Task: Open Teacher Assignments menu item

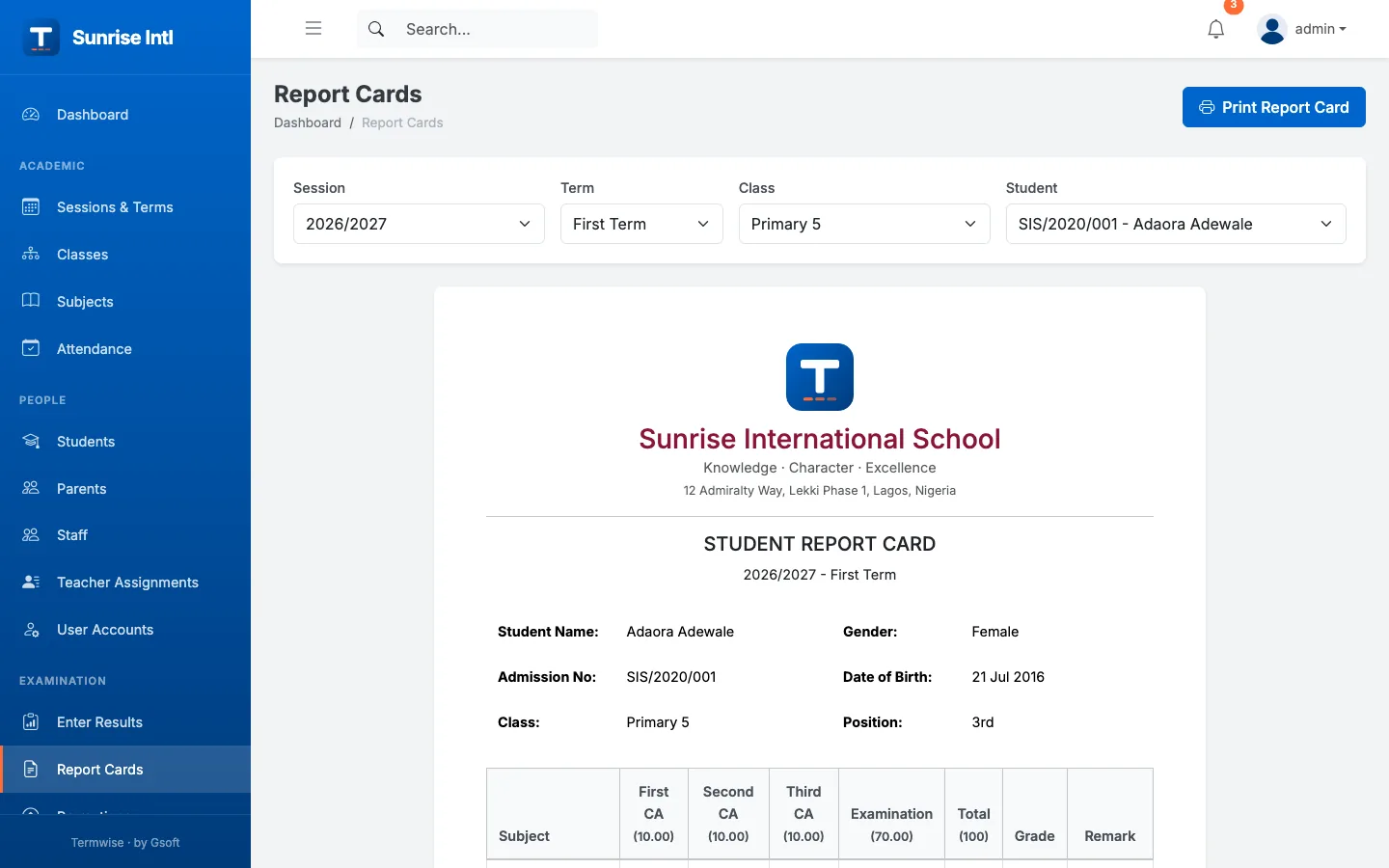Action: (125, 582)
